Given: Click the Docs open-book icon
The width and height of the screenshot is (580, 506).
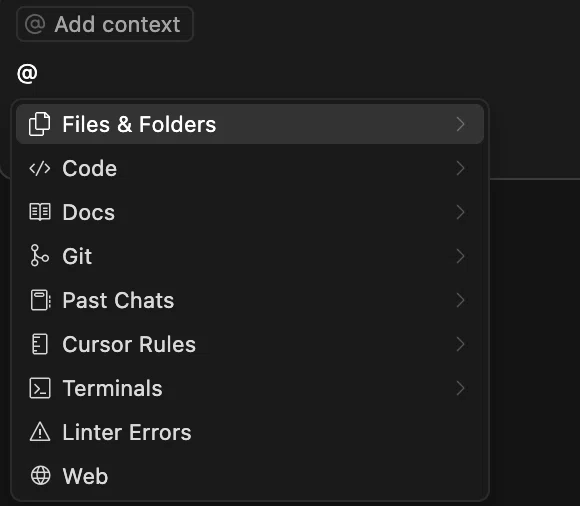Looking at the screenshot, I should 40,212.
